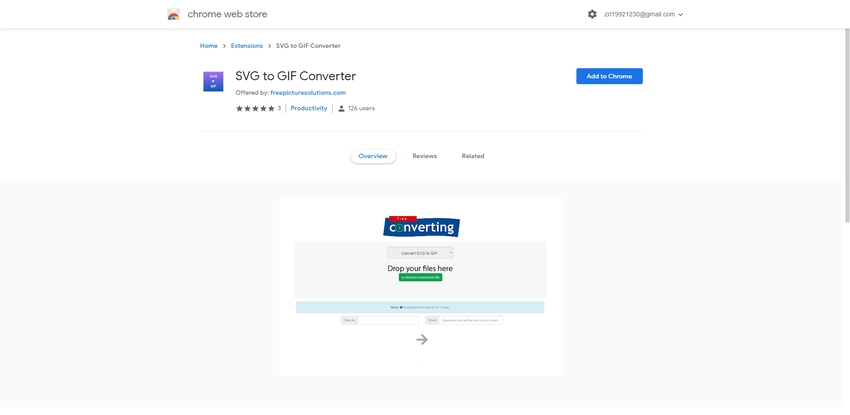This screenshot has width=850, height=415.
Task: Click the users person icon
Action: (342, 108)
